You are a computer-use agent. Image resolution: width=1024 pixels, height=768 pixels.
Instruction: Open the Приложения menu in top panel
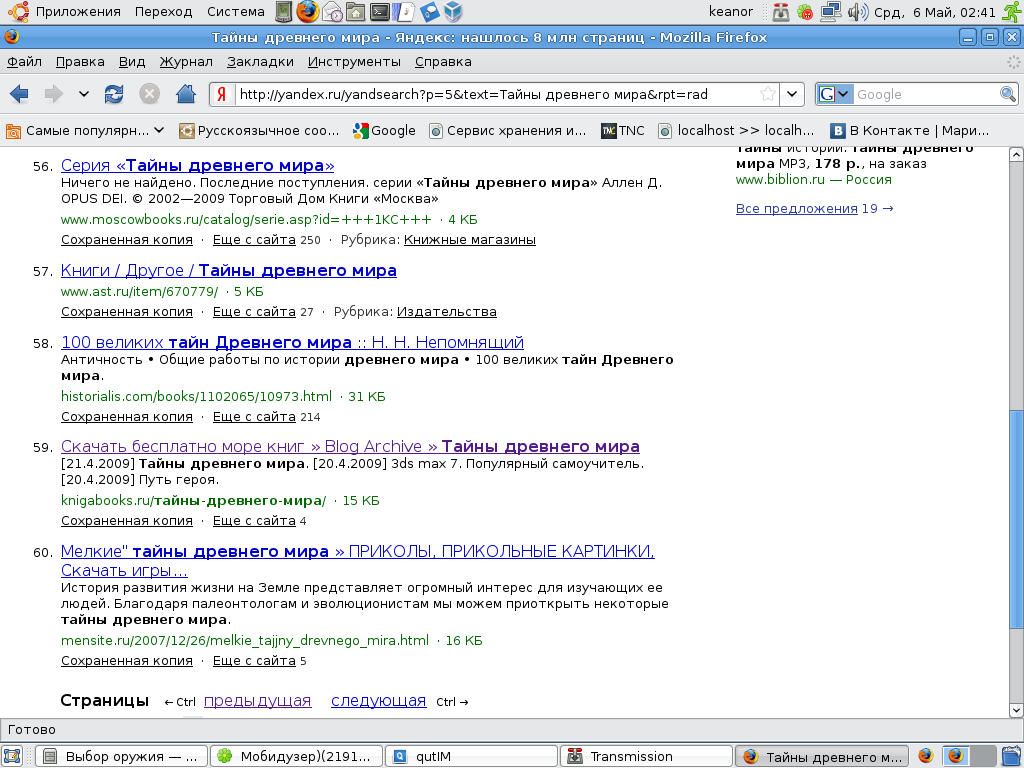coord(78,12)
